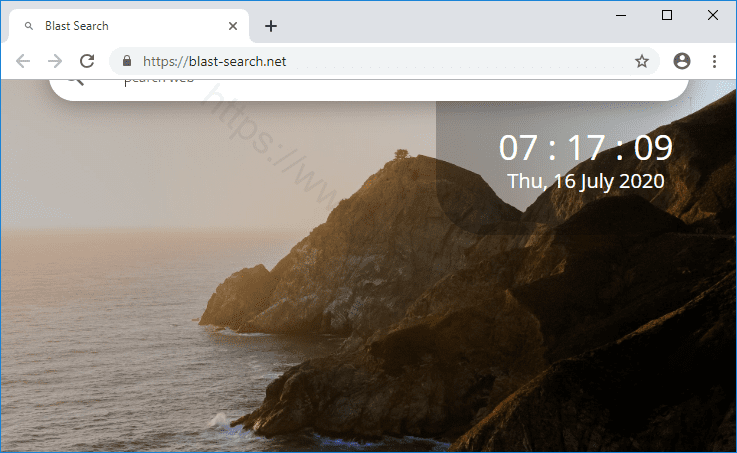Open a new tab with plus button
This screenshot has height=453, width=737.
(270, 26)
